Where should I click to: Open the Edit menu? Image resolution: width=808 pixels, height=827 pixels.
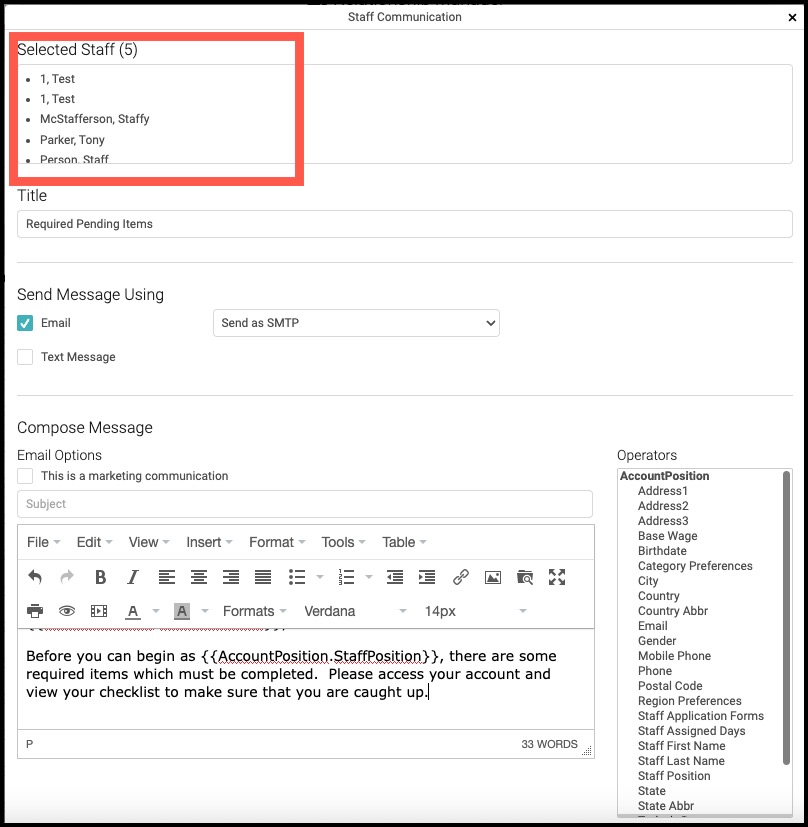point(94,542)
